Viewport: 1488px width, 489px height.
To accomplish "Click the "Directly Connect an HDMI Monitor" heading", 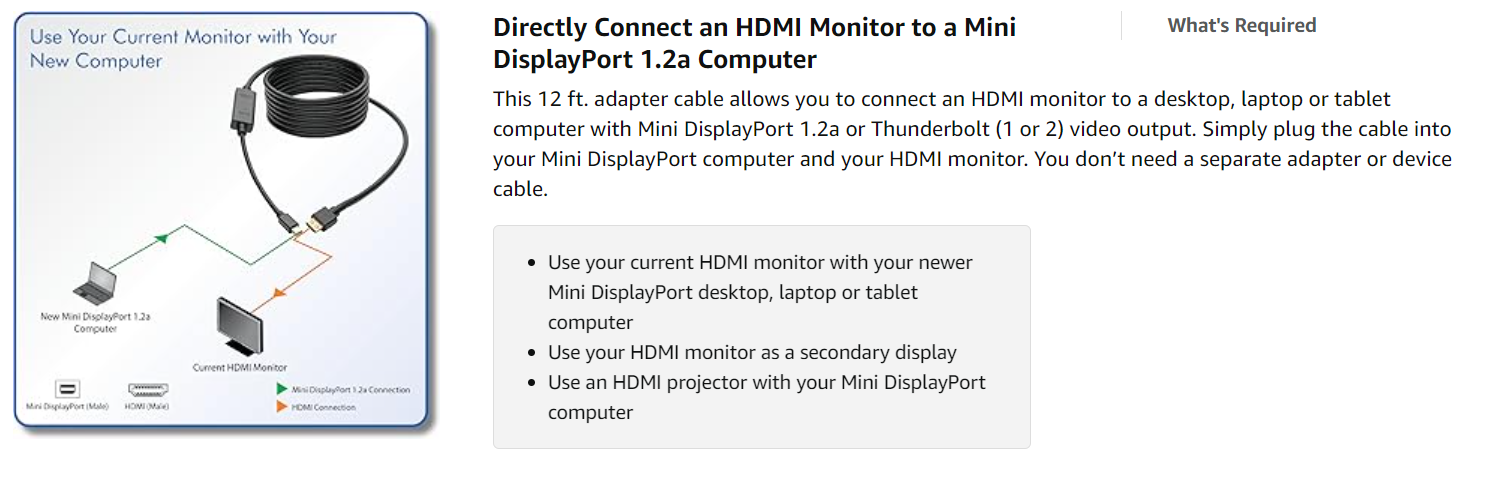I will [x=754, y=43].
